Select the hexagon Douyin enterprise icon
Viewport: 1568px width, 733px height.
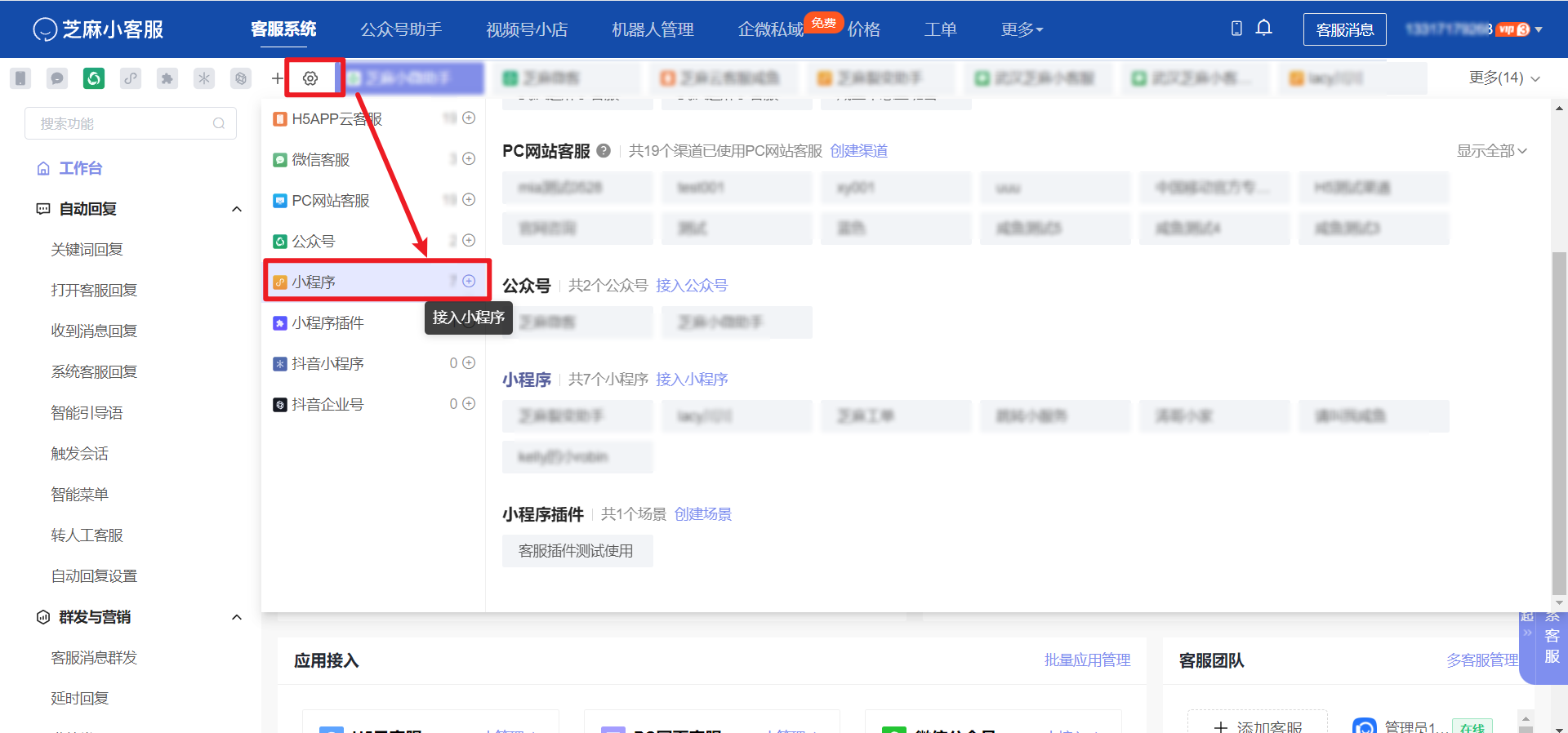(x=241, y=78)
